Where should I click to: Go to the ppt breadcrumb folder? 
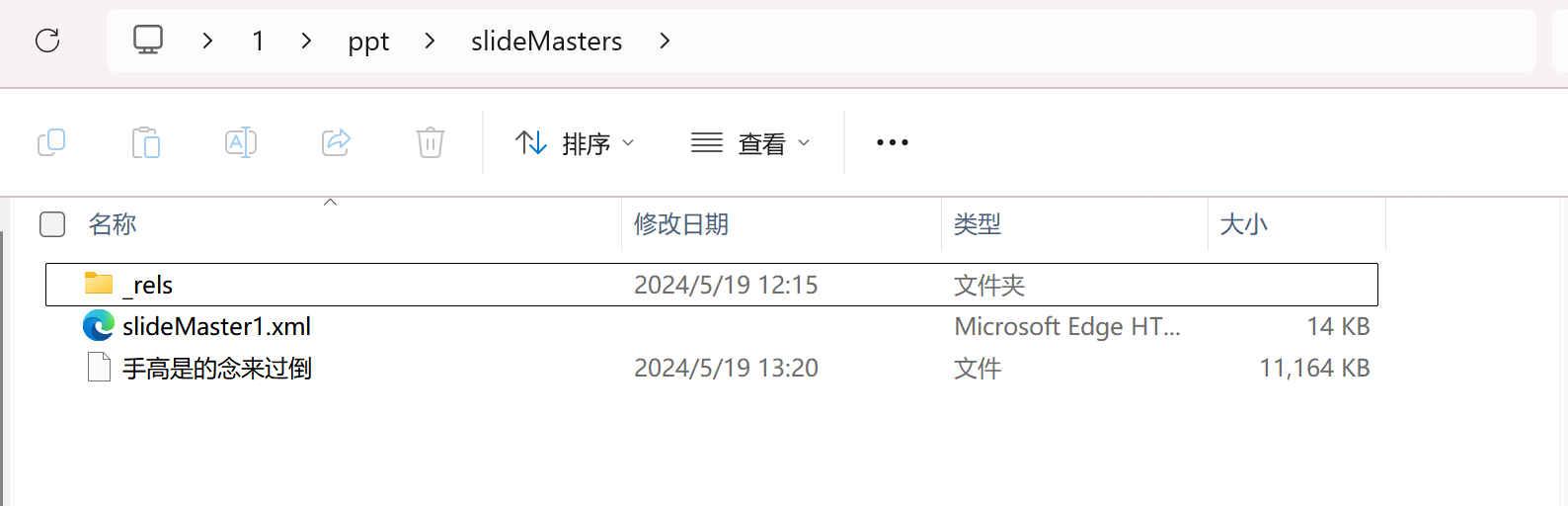click(368, 42)
